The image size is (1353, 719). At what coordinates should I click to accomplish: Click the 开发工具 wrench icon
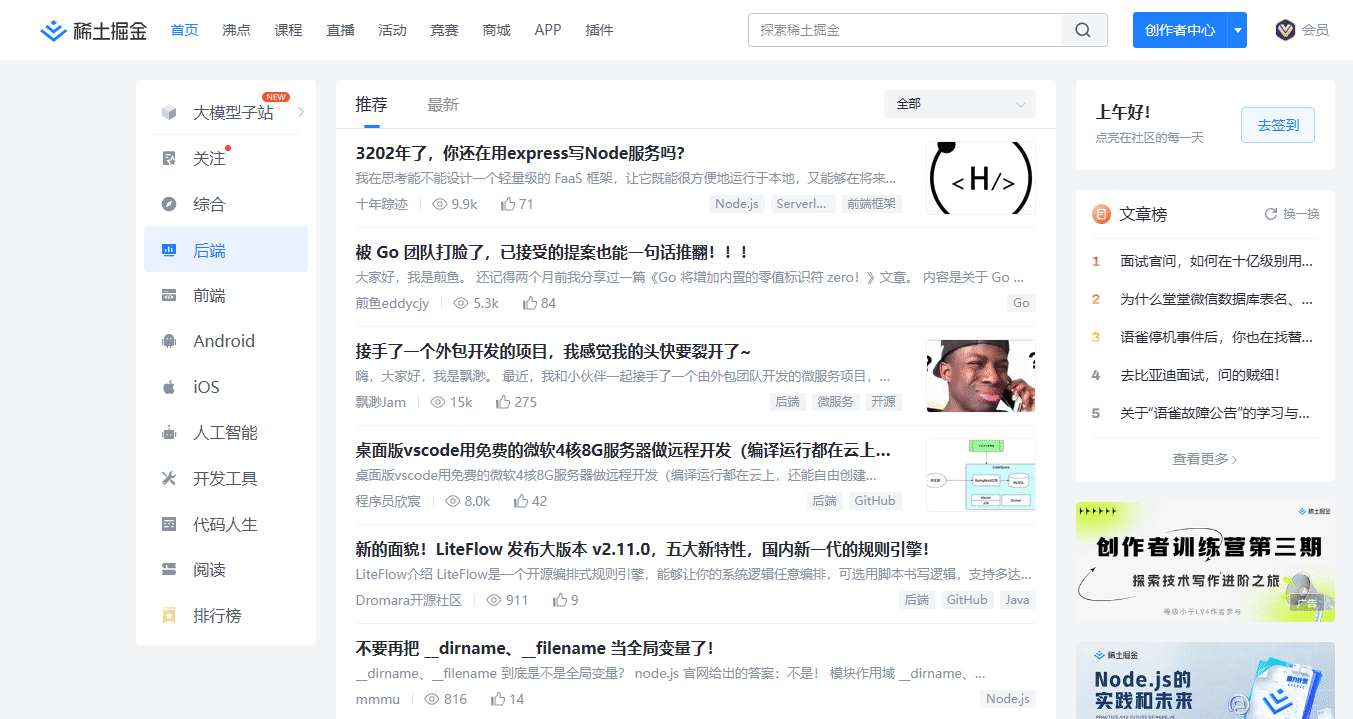coord(169,478)
